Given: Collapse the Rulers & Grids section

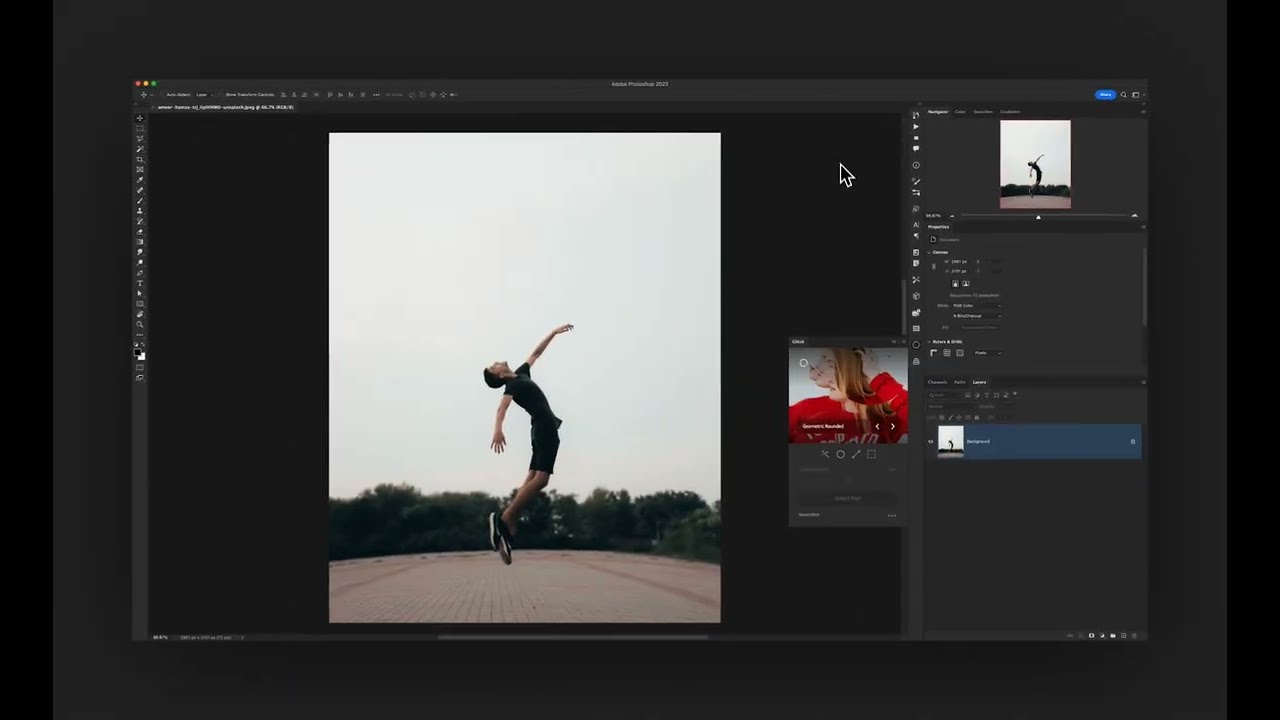Looking at the screenshot, I should pyautogui.click(x=928, y=342).
